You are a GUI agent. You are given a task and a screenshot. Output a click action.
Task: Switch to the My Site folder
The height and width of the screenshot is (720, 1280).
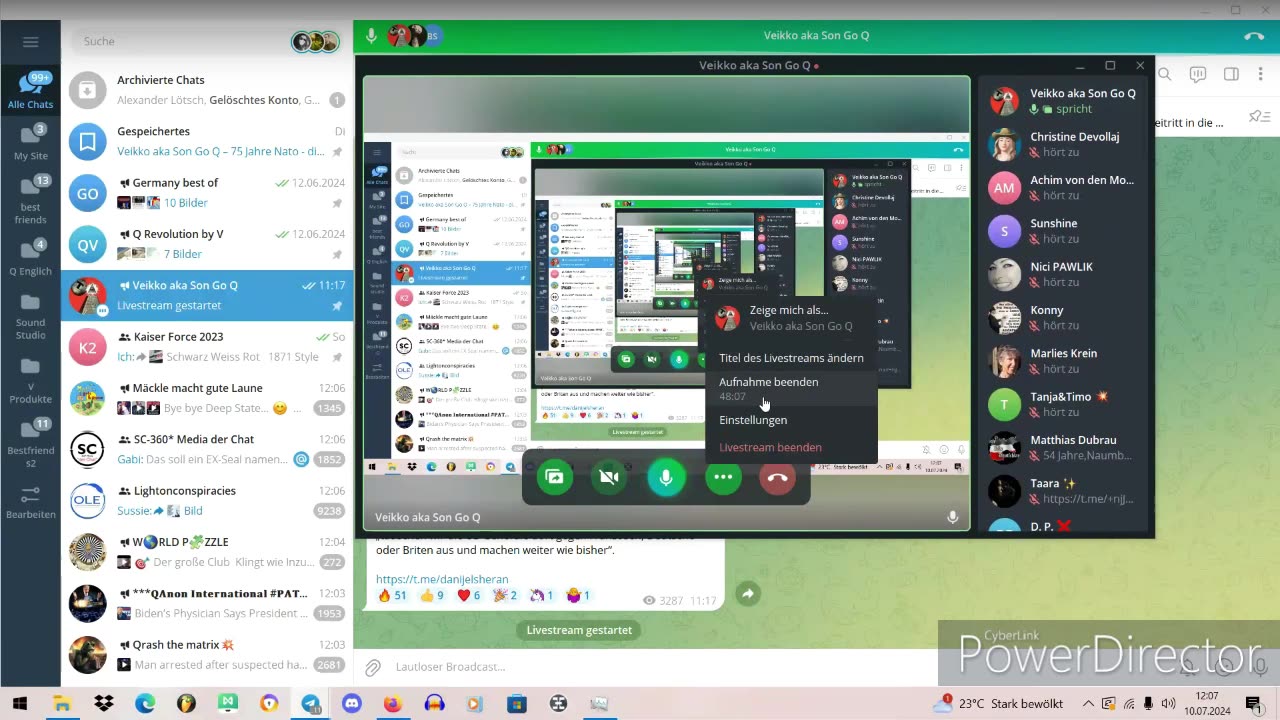(x=30, y=141)
